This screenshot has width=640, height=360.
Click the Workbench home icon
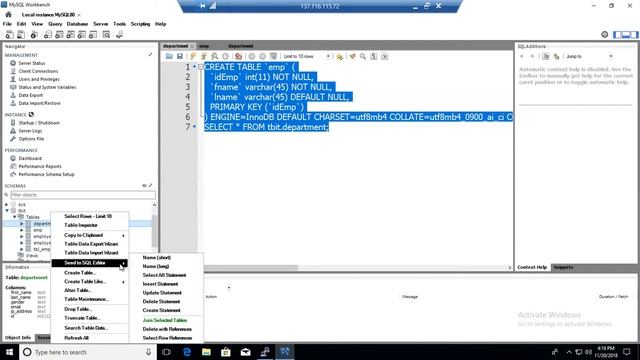click(x=8, y=15)
